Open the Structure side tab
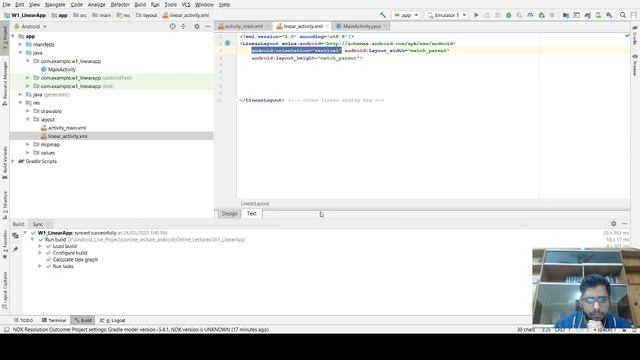Screen dimensions: 640x360 (x=5, y=206)
